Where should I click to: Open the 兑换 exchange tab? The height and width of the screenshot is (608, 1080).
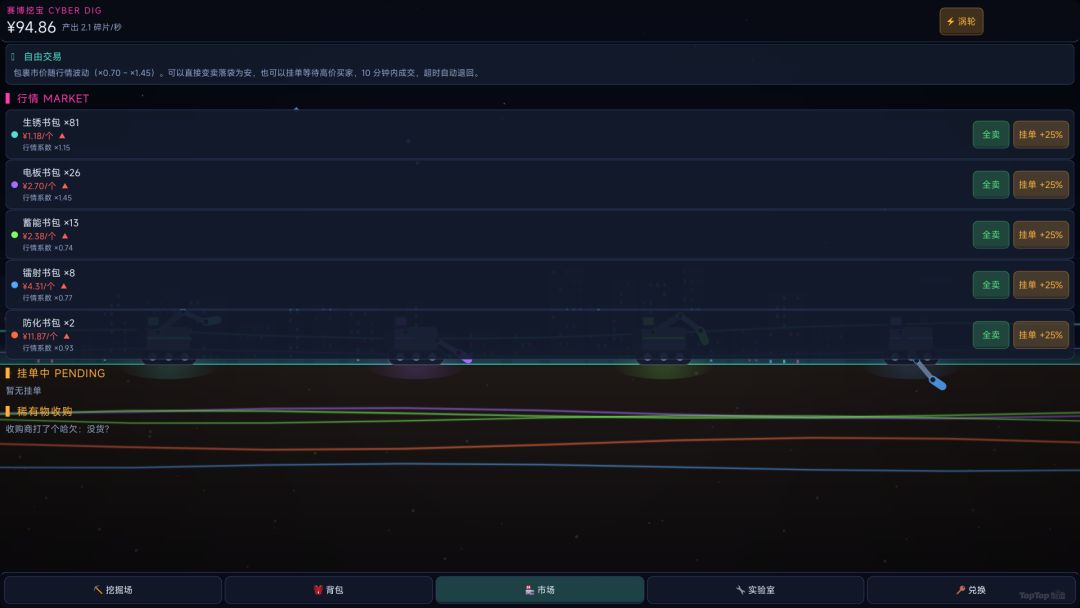(x=970, y=590)
